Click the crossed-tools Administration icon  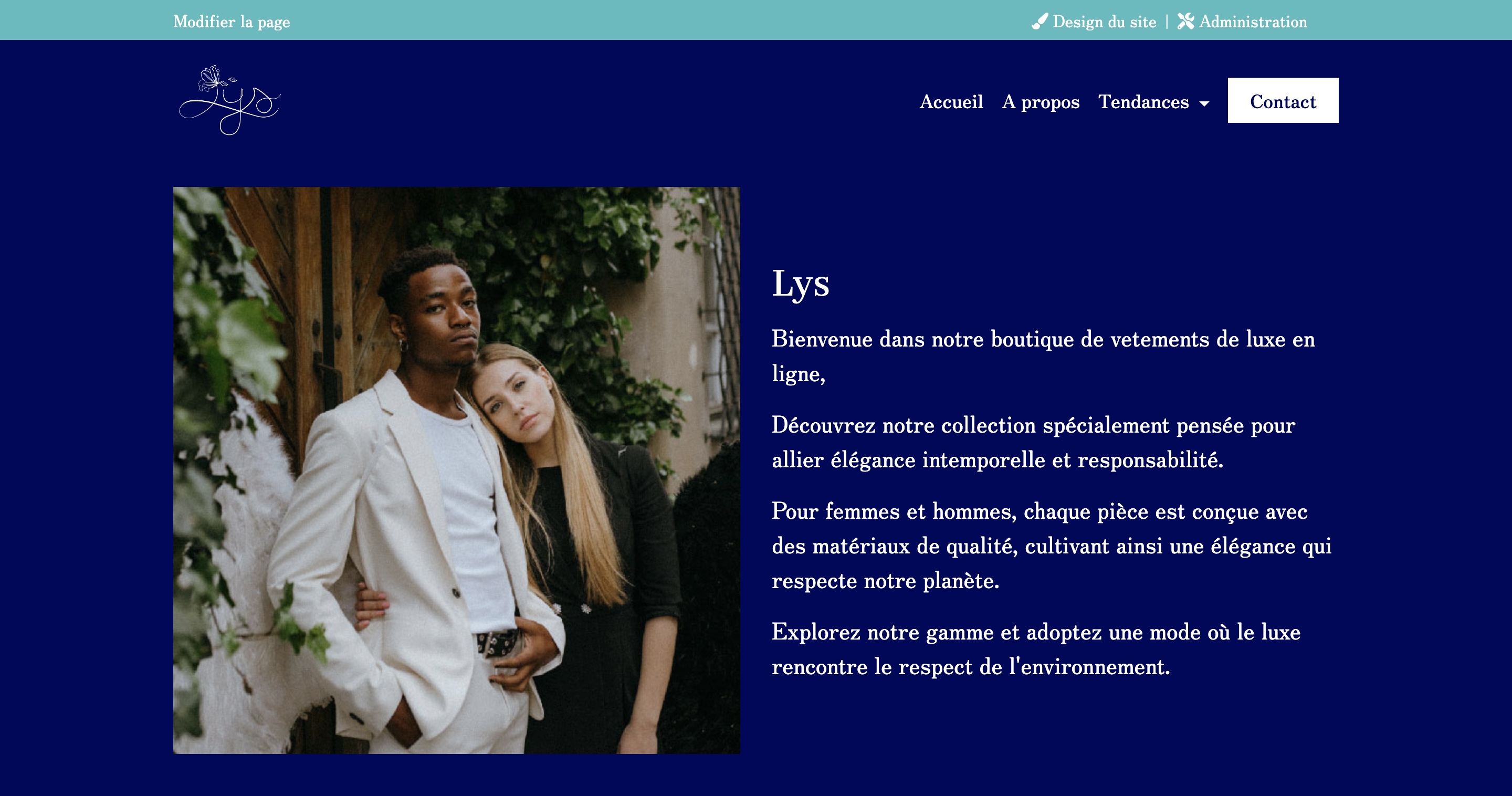tap(1185, 21)
